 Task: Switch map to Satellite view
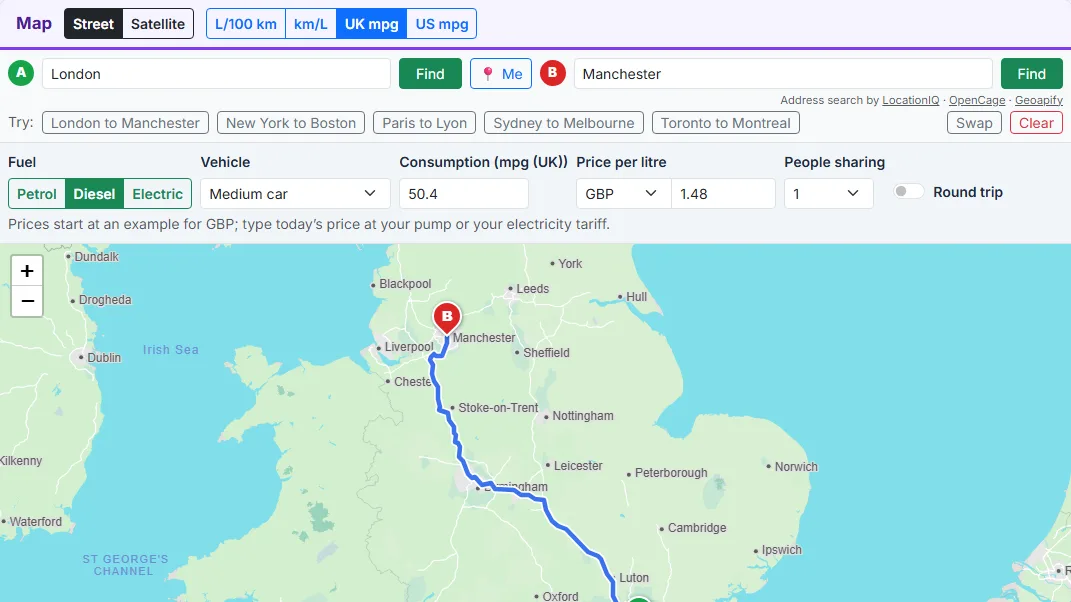pyautogui.click(x=158, y=24)
